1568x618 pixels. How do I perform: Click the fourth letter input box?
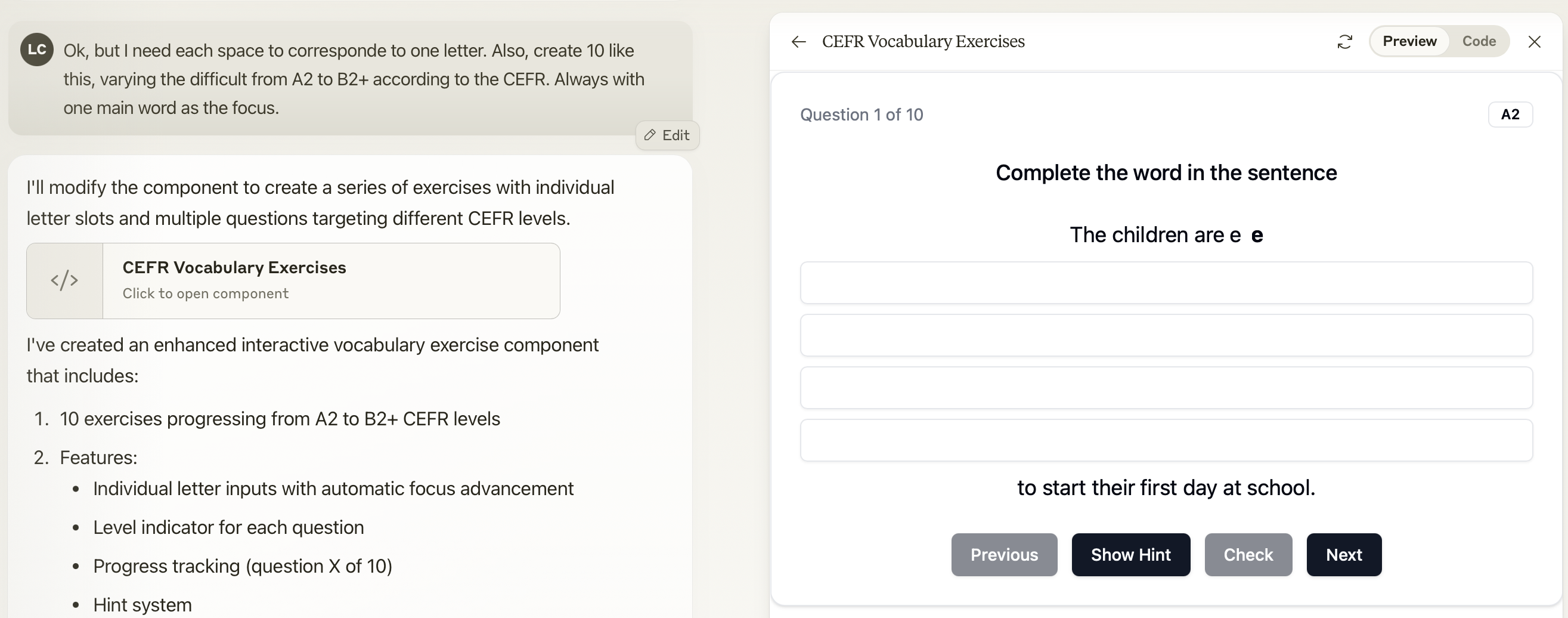point(1166,440)
